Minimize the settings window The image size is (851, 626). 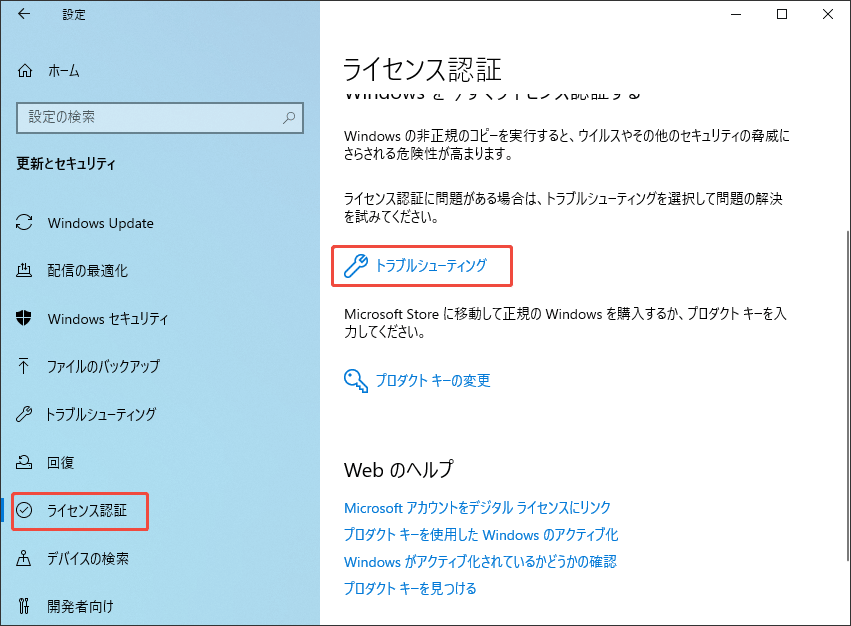(x=736, y=14)
